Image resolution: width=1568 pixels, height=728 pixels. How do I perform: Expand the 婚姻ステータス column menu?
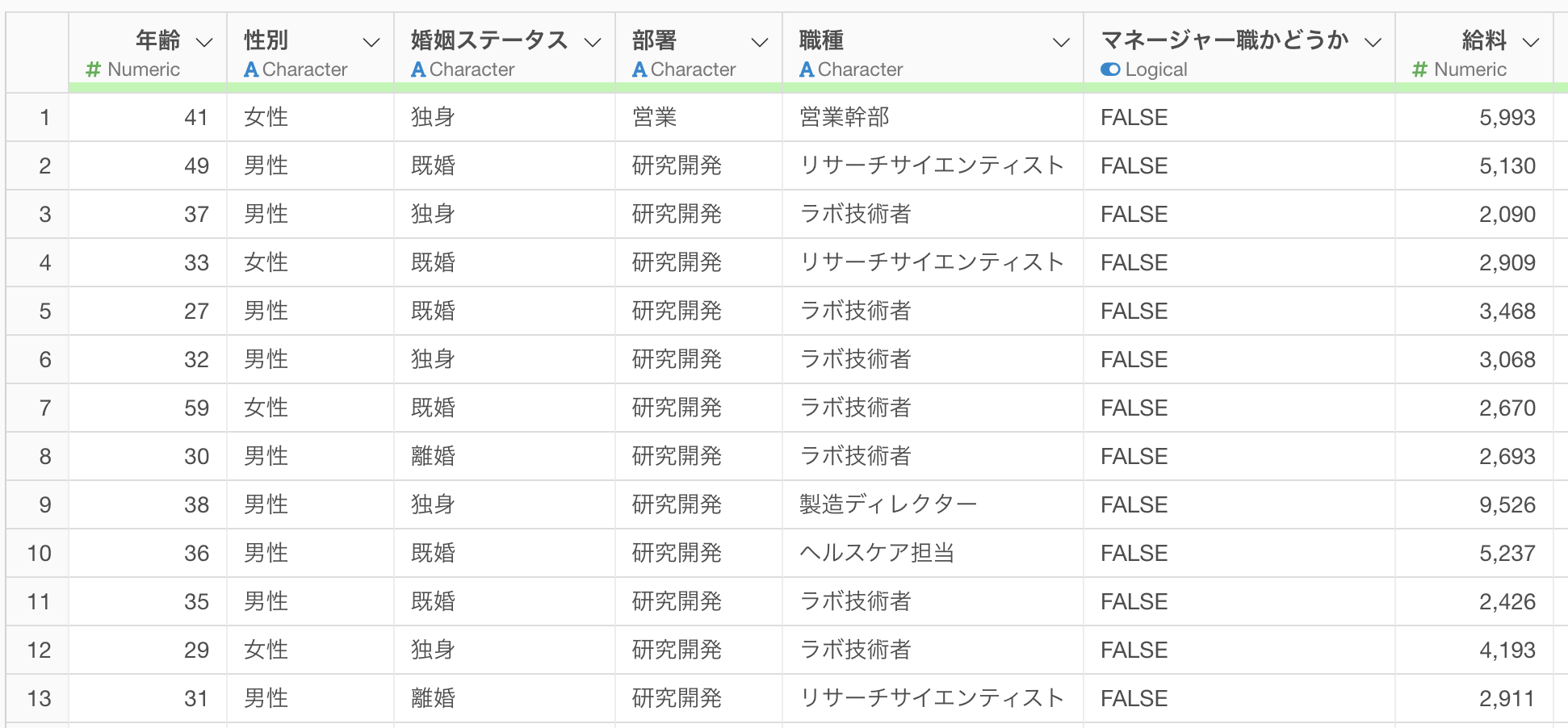pyautogui.click(x=593, y=42)
